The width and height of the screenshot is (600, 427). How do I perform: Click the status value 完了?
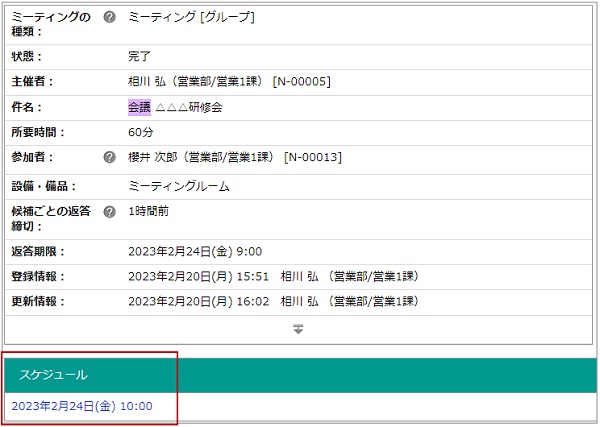(139, 57)
